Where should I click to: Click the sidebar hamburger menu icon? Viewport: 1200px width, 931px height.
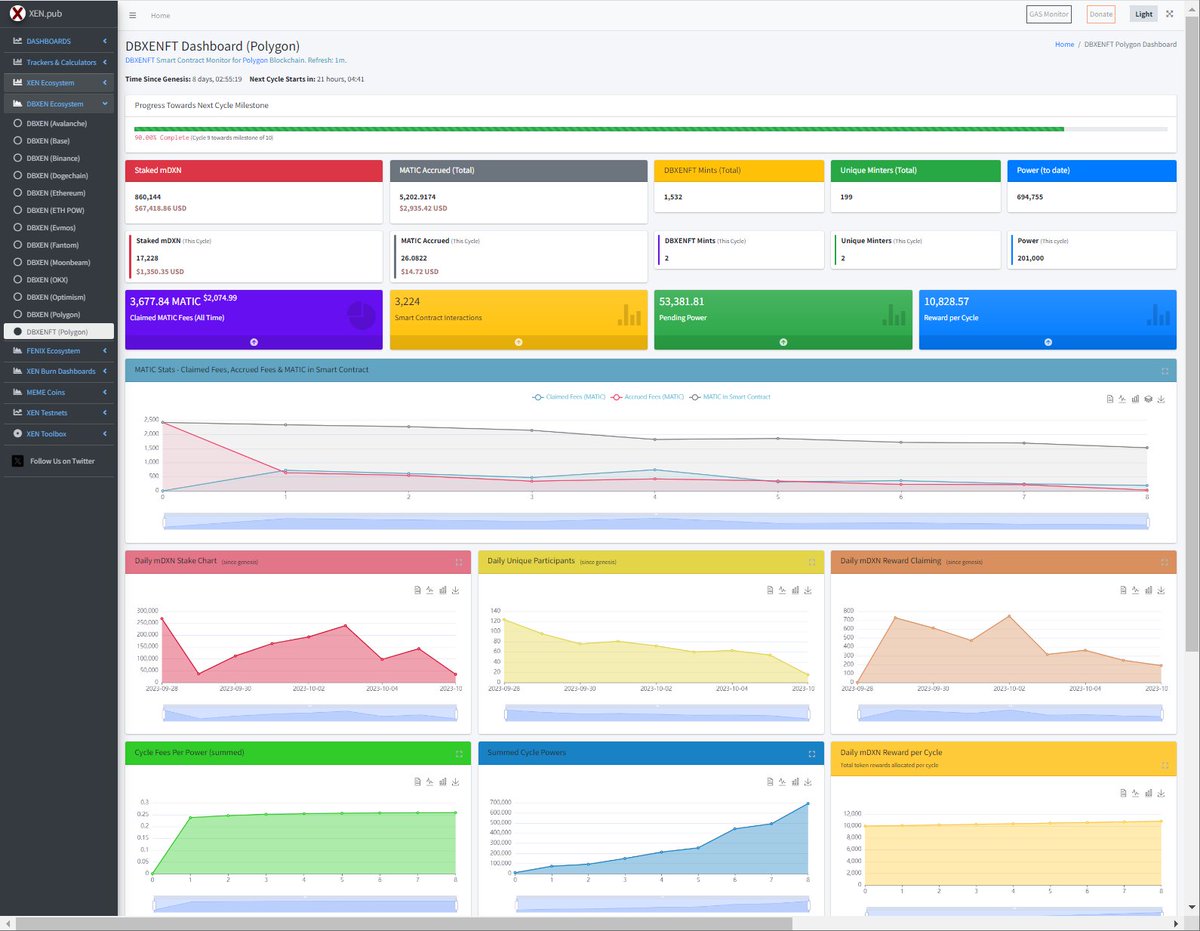[133, 15]
